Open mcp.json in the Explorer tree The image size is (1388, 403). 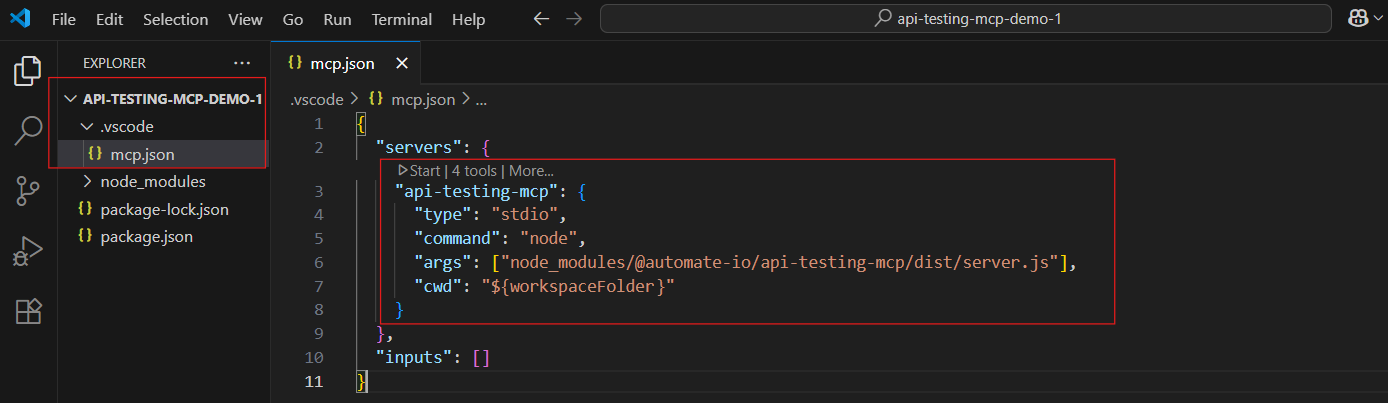[x=164, y=154]
